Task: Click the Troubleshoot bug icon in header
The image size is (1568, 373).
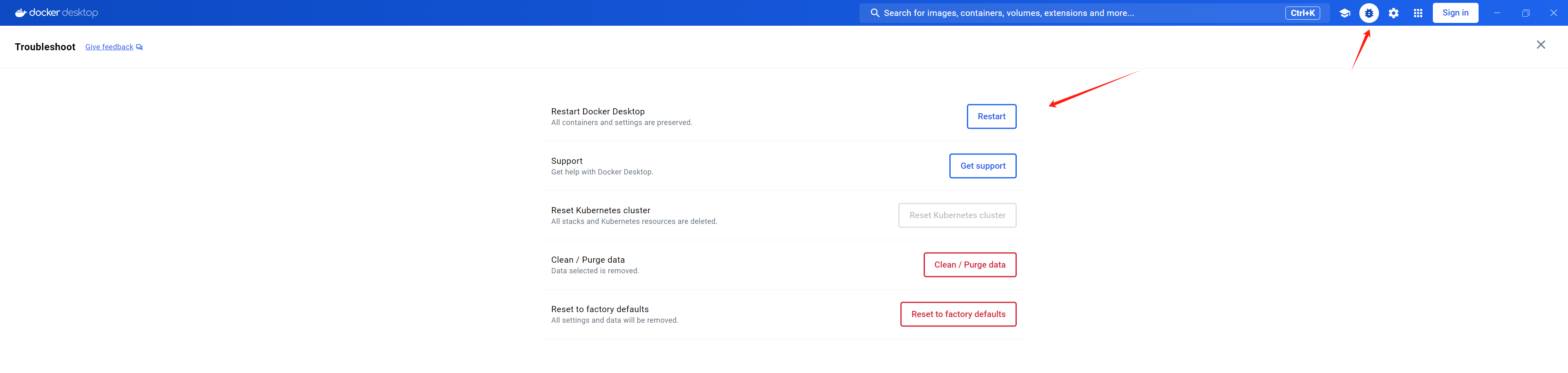Action: click(x=1368, y=13)
